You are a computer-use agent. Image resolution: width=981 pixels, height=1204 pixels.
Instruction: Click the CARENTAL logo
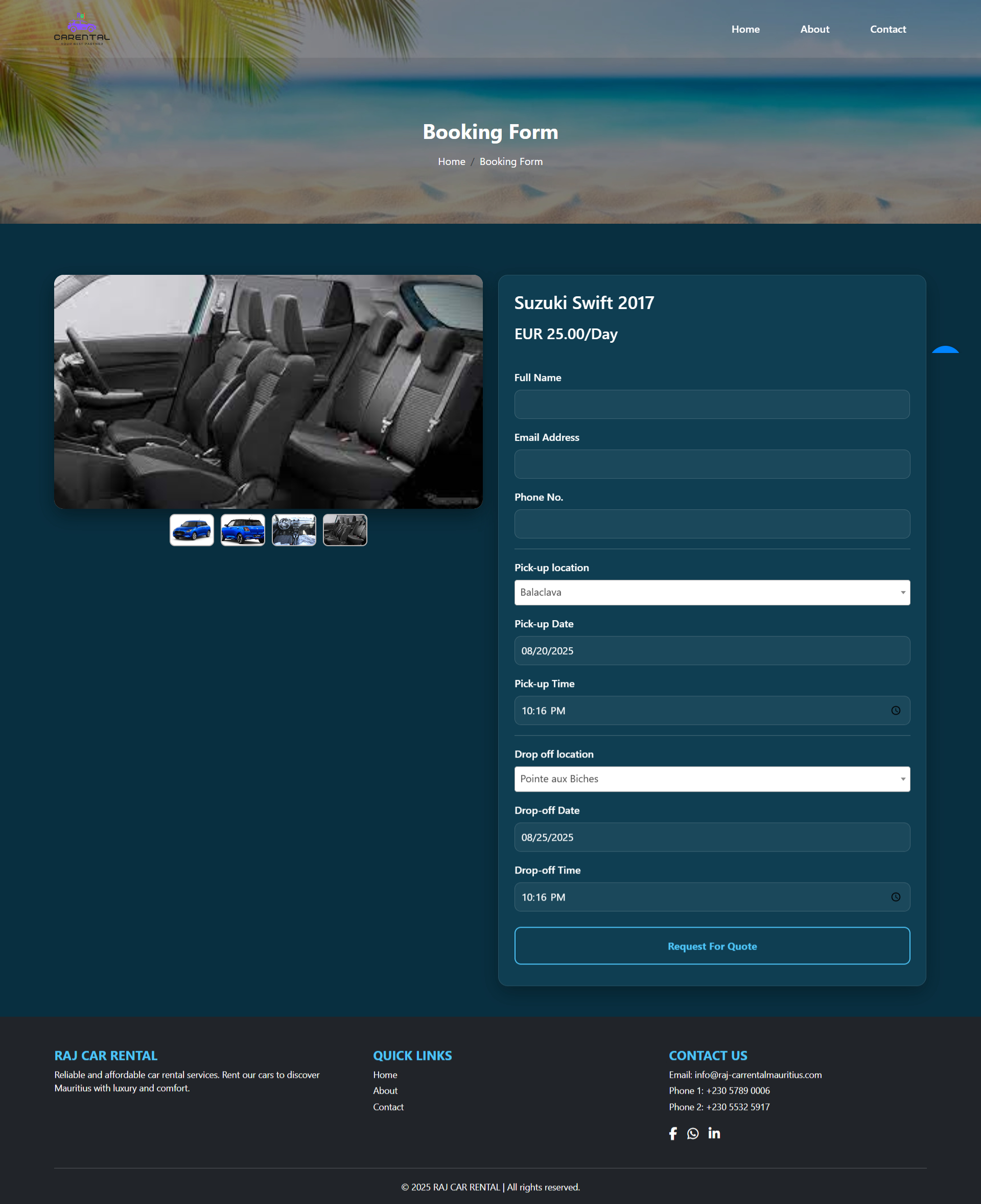81,28
